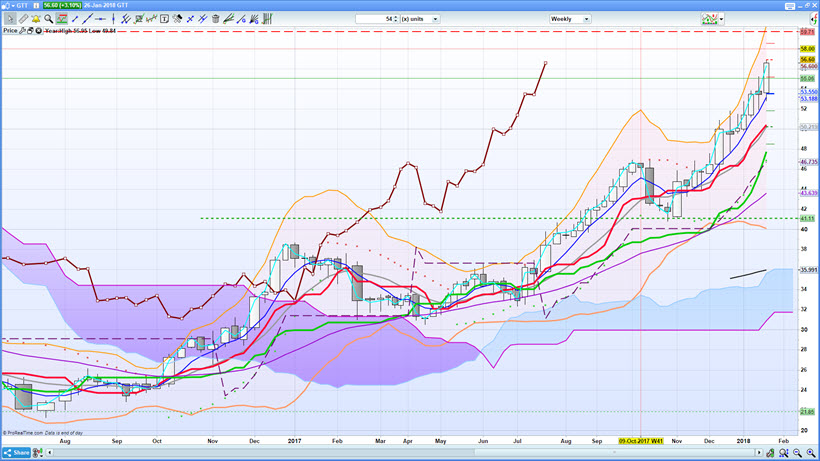This screenshot has height=461, width=820.
Task: Select the zigzag price pattern tool
Action: (x=152, y=19)
